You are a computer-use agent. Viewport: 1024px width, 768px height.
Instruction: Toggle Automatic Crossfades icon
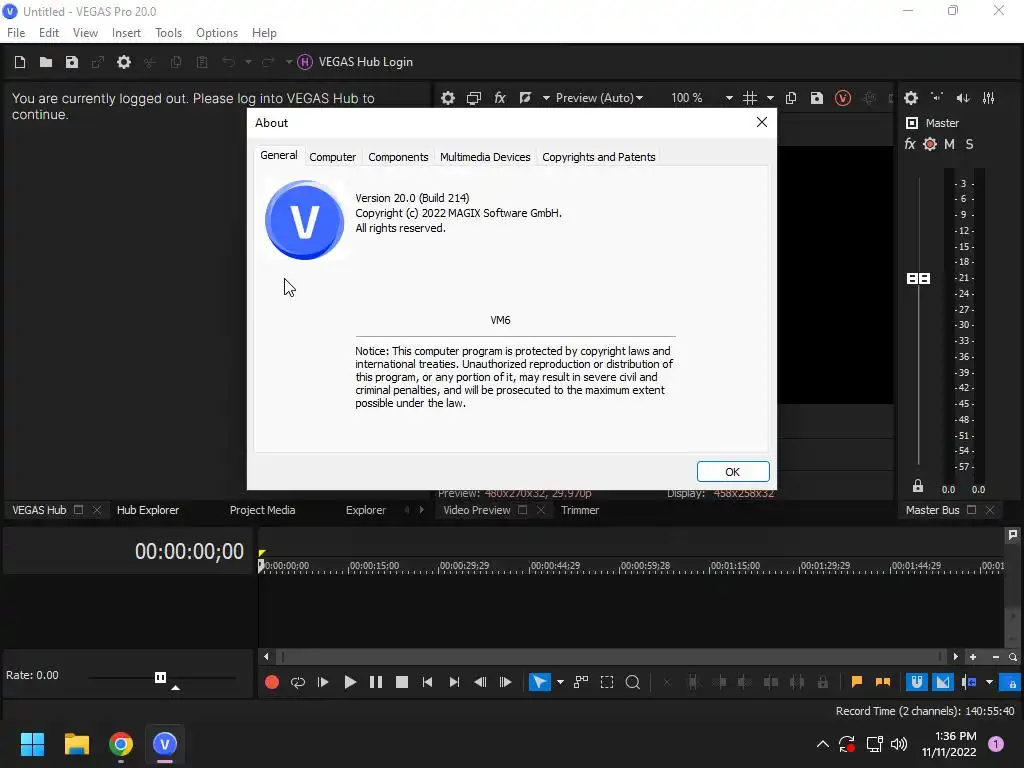(x=942, y=682)
